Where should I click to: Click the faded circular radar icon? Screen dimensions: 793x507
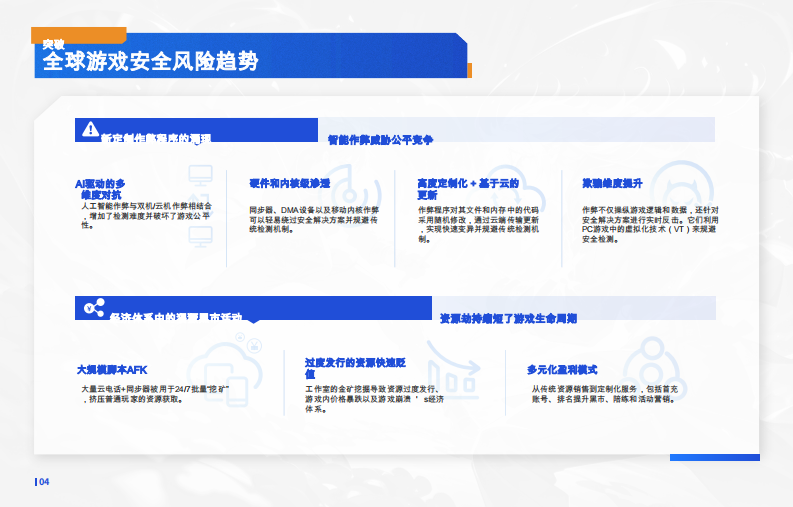pos(351,195)
